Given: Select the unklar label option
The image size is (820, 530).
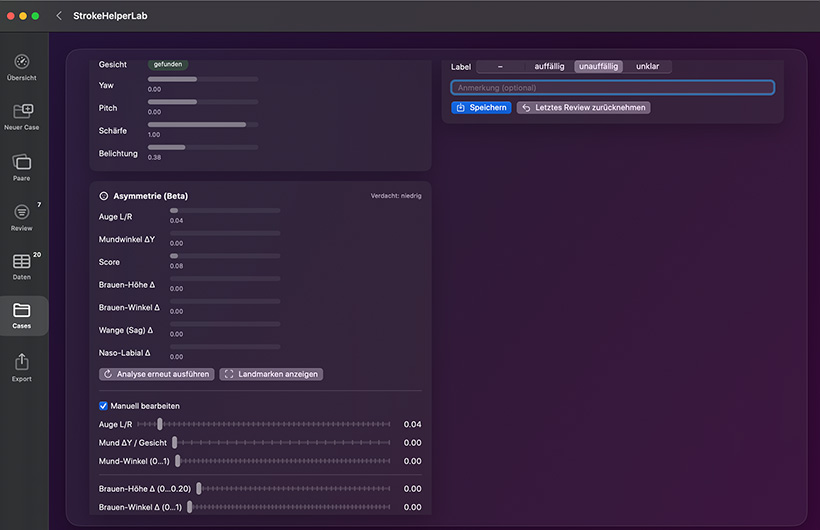Looking at the screenshot, I should [x=647, y=66].
